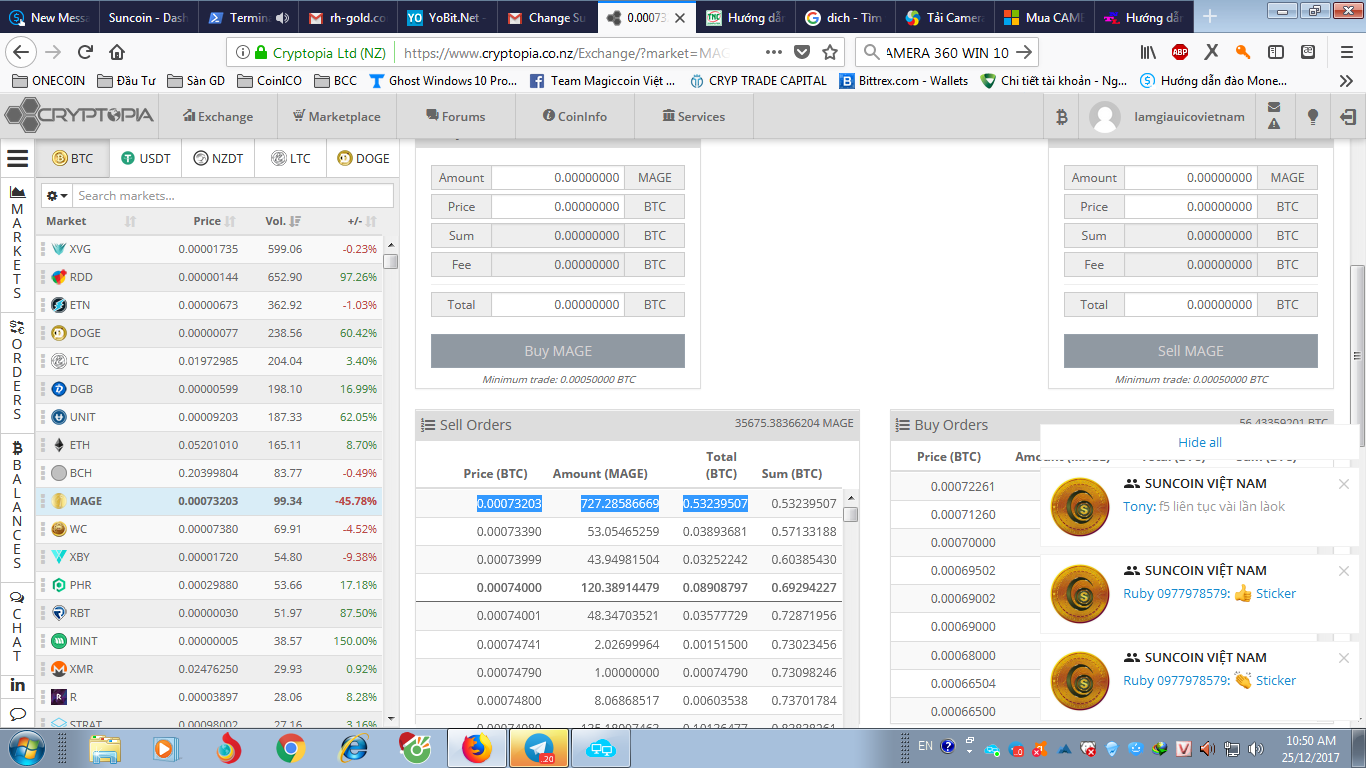This screenshot has width=1366, height=768.
Task: Click the Sell MAGE button
Action: coord(1190,351)
